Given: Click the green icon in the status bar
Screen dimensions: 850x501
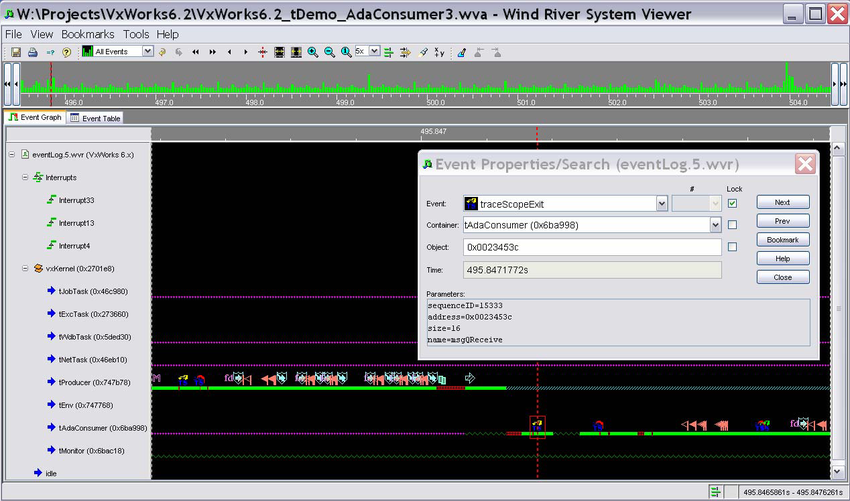Looking at the screenshot, I should click(716, 492).
